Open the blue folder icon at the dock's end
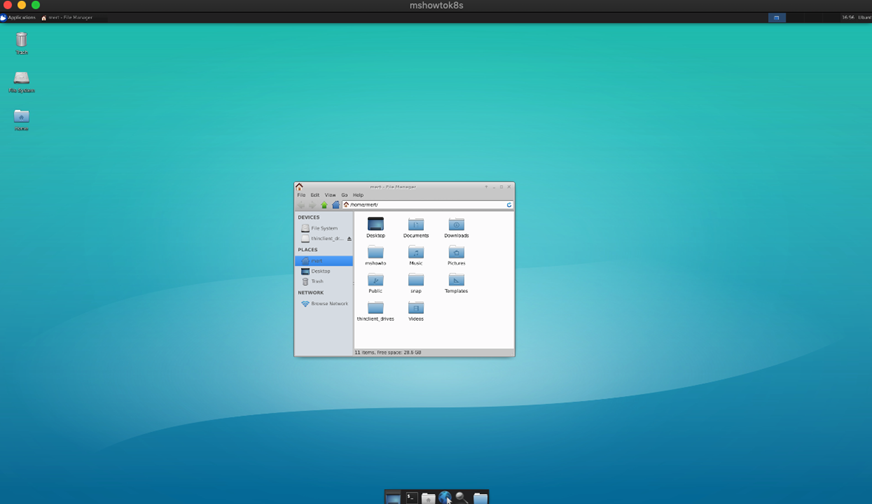 click(x=480, y=498)
